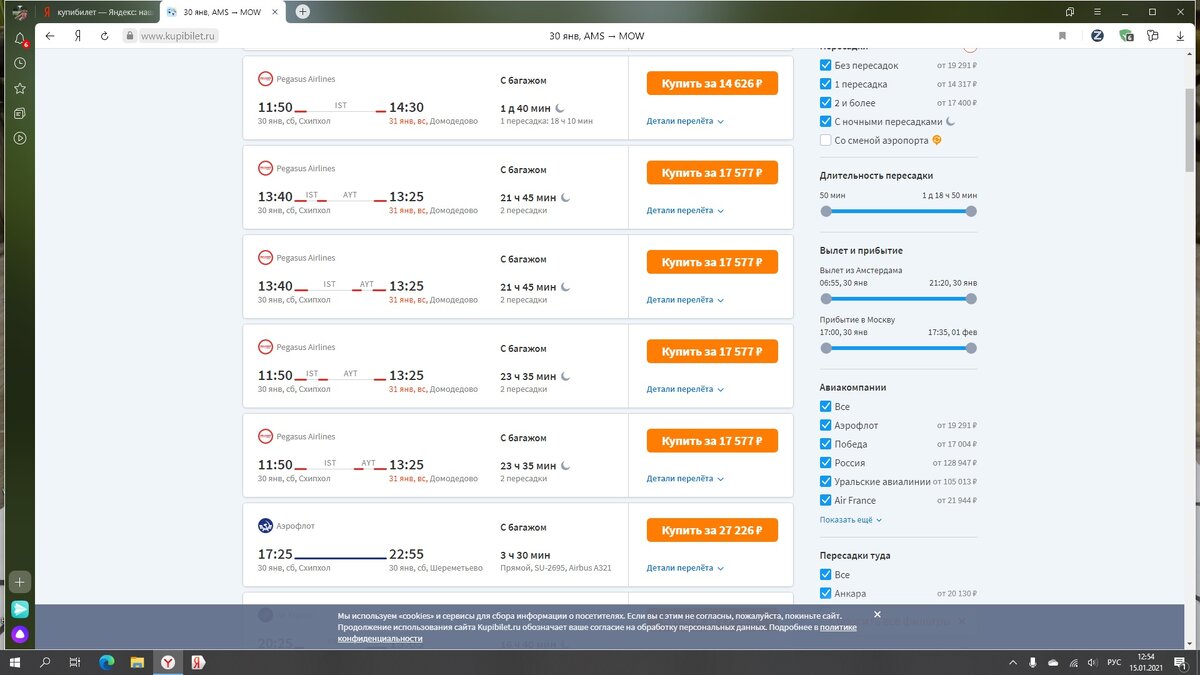Open Yandex home via the Я button

pos(77,35)
